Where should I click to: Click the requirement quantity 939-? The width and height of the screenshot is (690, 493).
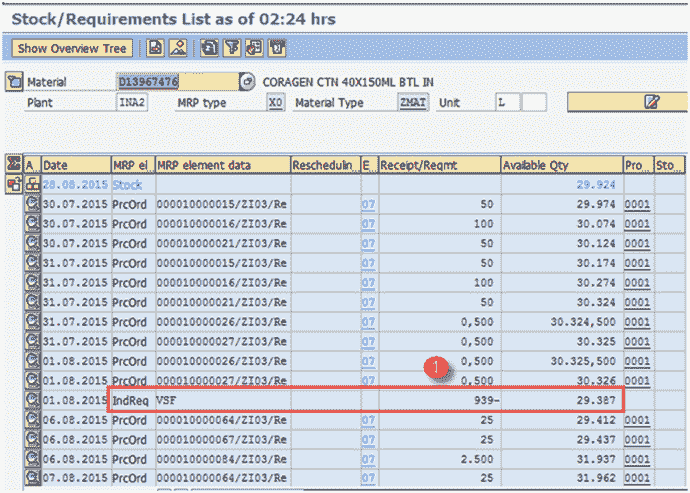click(487, 401)
